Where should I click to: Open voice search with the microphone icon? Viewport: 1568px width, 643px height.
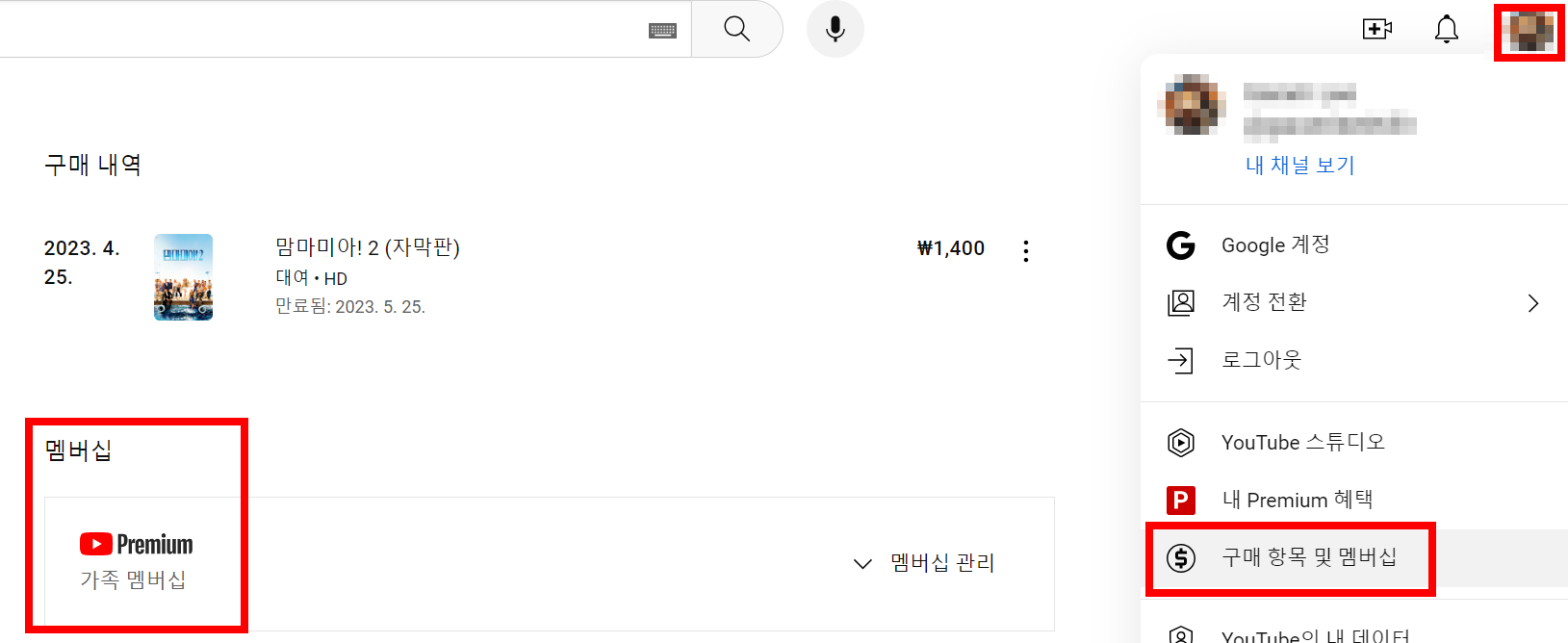coord(834,29)
